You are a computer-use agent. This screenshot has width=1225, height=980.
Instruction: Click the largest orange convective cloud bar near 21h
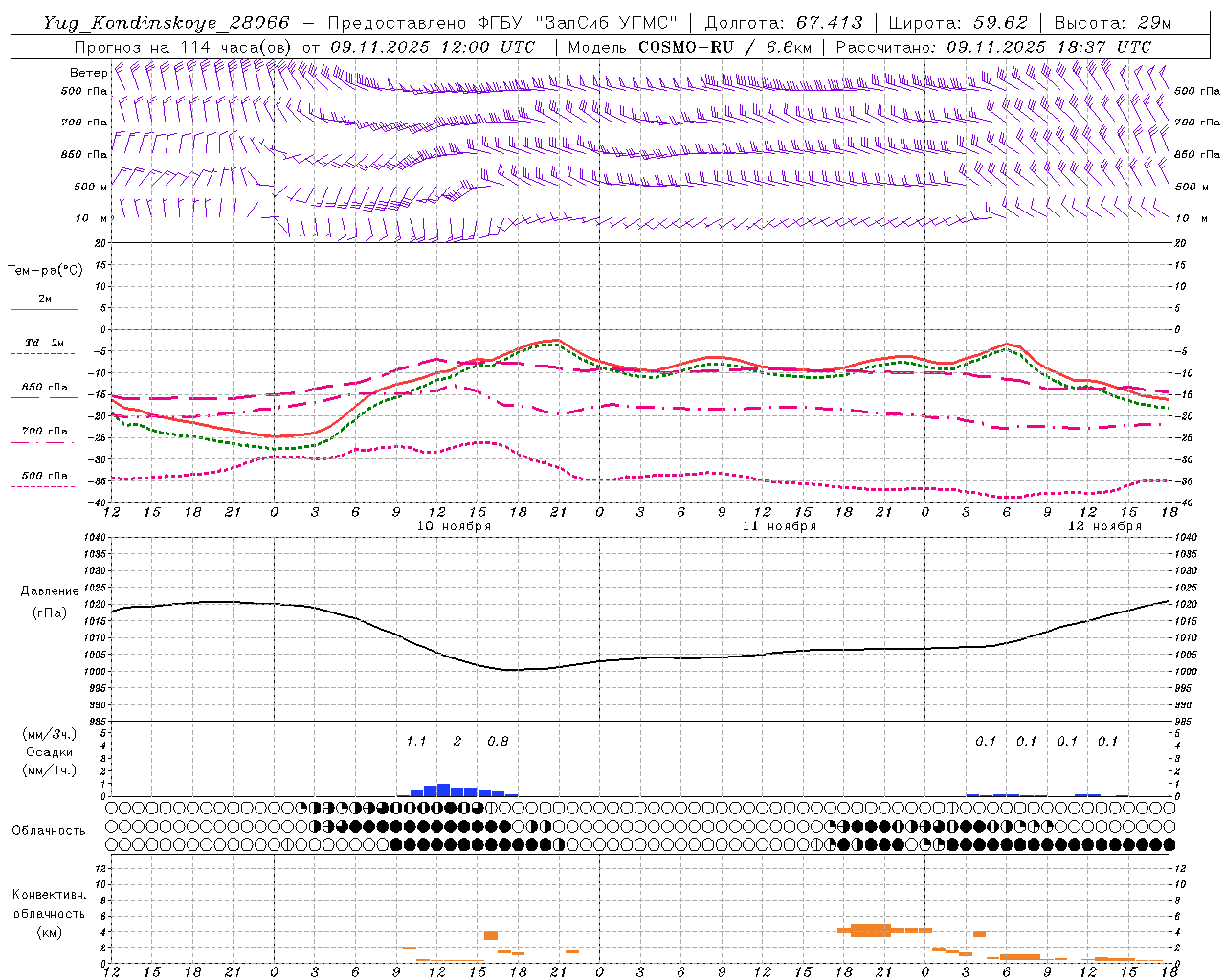click(x=871, y=930)
